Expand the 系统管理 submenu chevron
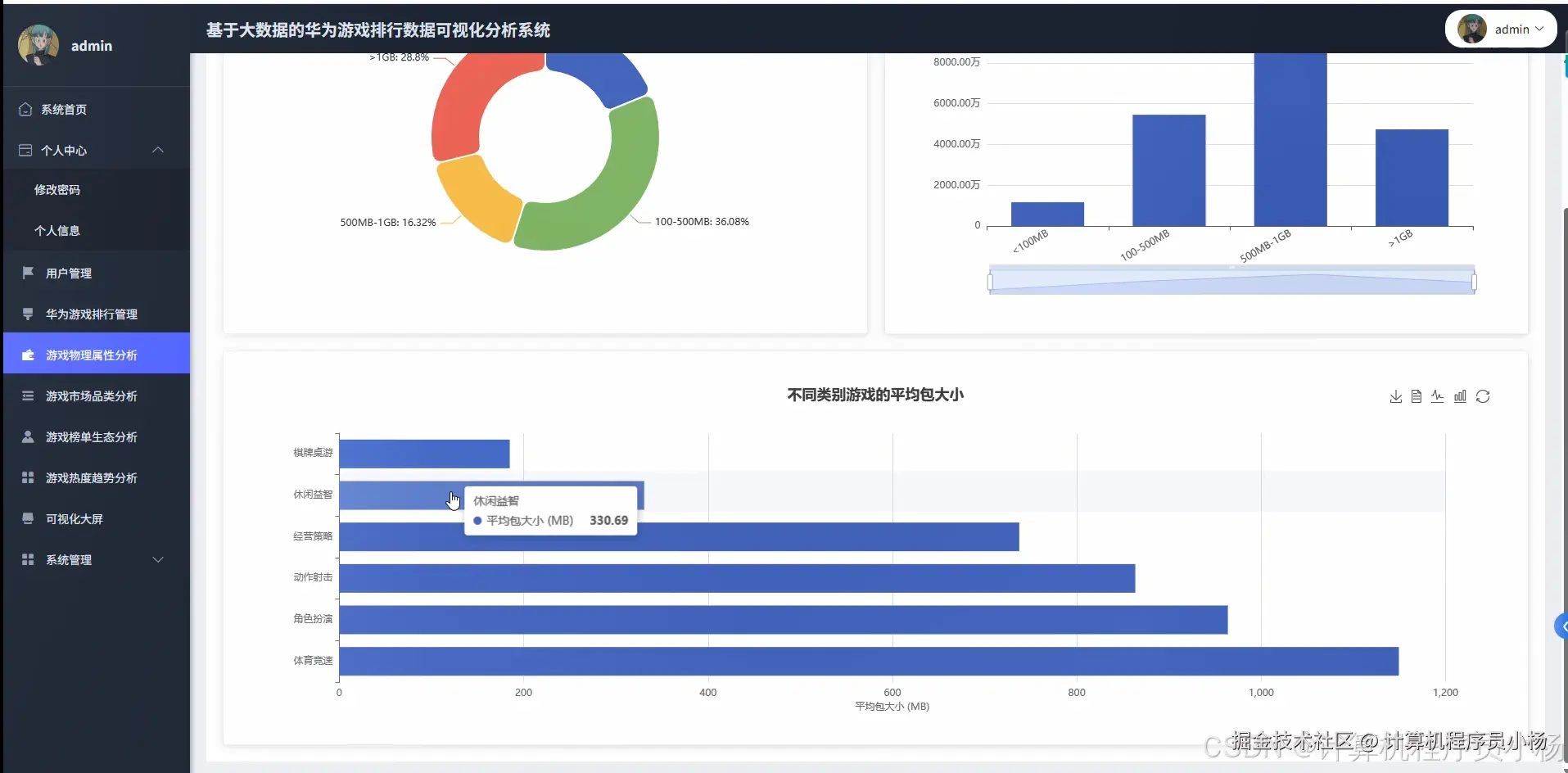This screenshot has height=773, width=1568. click(158, 559)
